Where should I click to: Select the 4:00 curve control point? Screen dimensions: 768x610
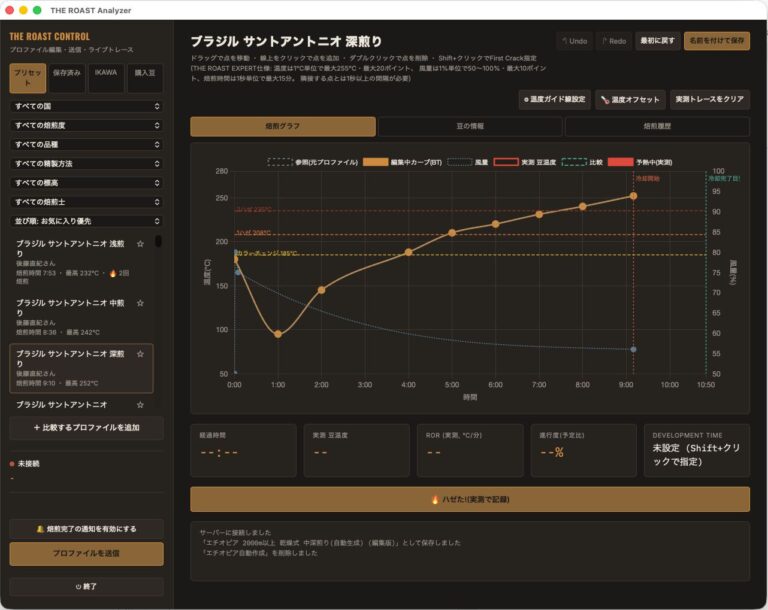coord(408,252)
